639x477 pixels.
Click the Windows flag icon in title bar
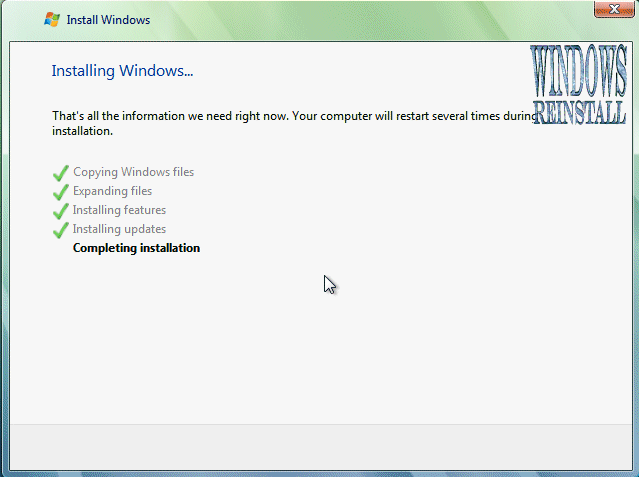coord(52,19)
